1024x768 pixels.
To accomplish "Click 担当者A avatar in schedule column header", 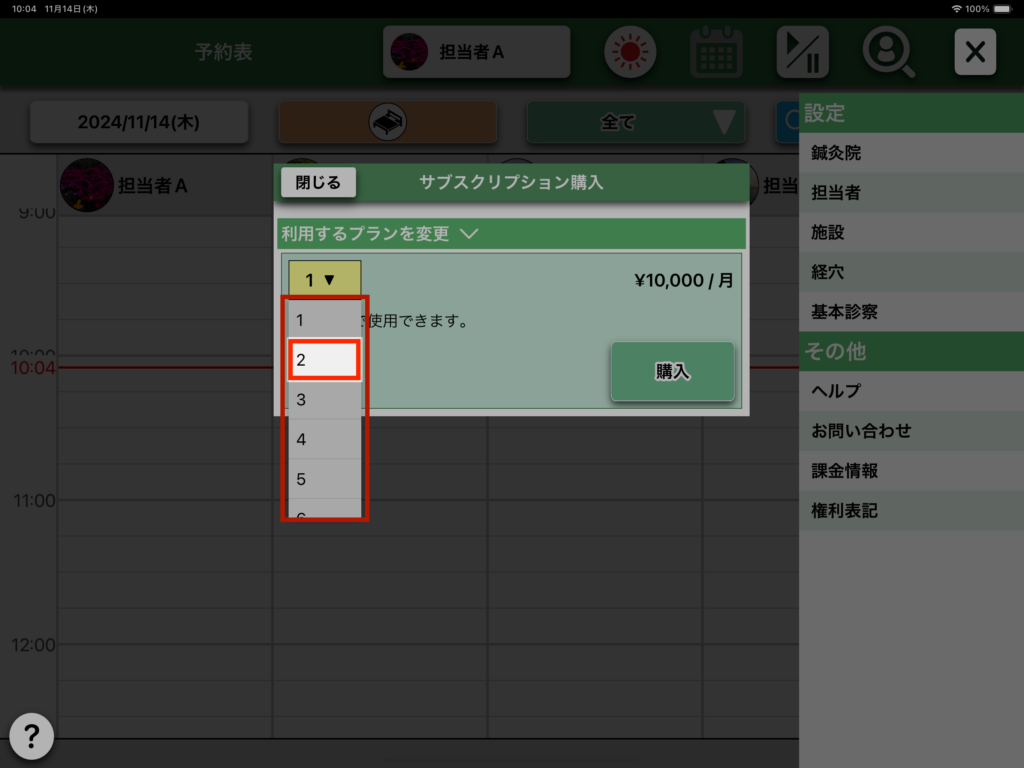I will [x=86, y=185].
